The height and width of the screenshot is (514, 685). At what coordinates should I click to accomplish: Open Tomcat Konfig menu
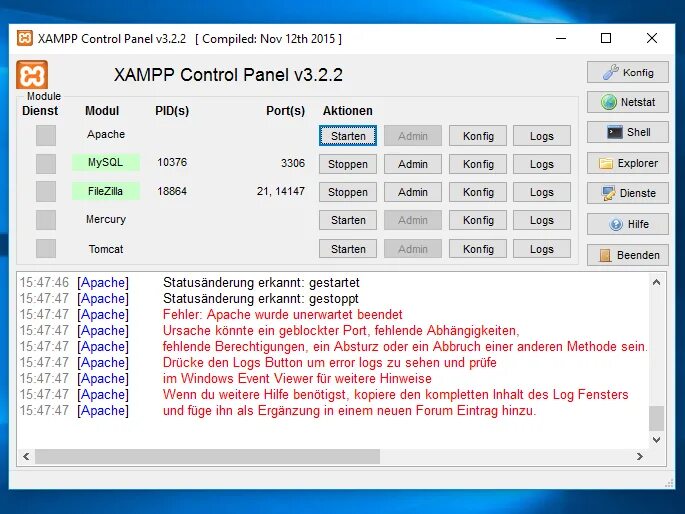coord(478,249)
